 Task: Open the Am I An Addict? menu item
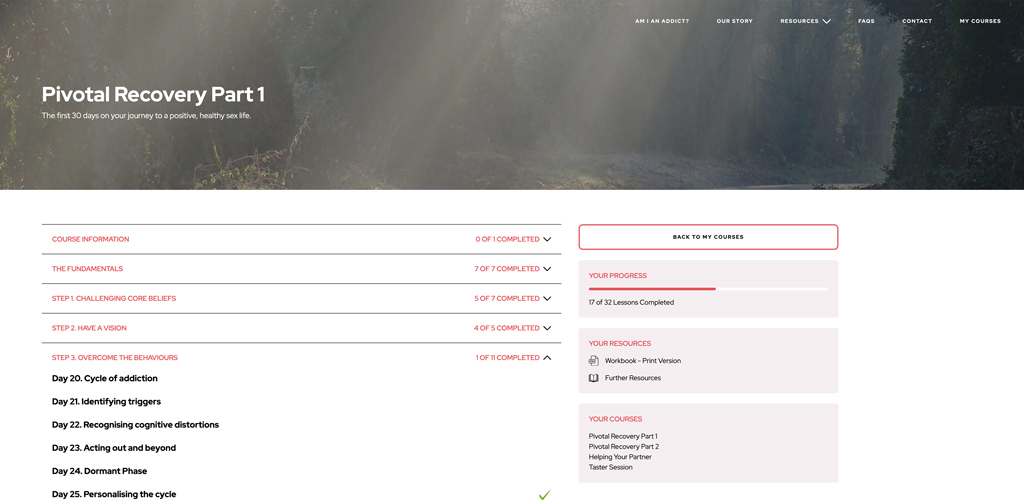[x=661, y=21]
